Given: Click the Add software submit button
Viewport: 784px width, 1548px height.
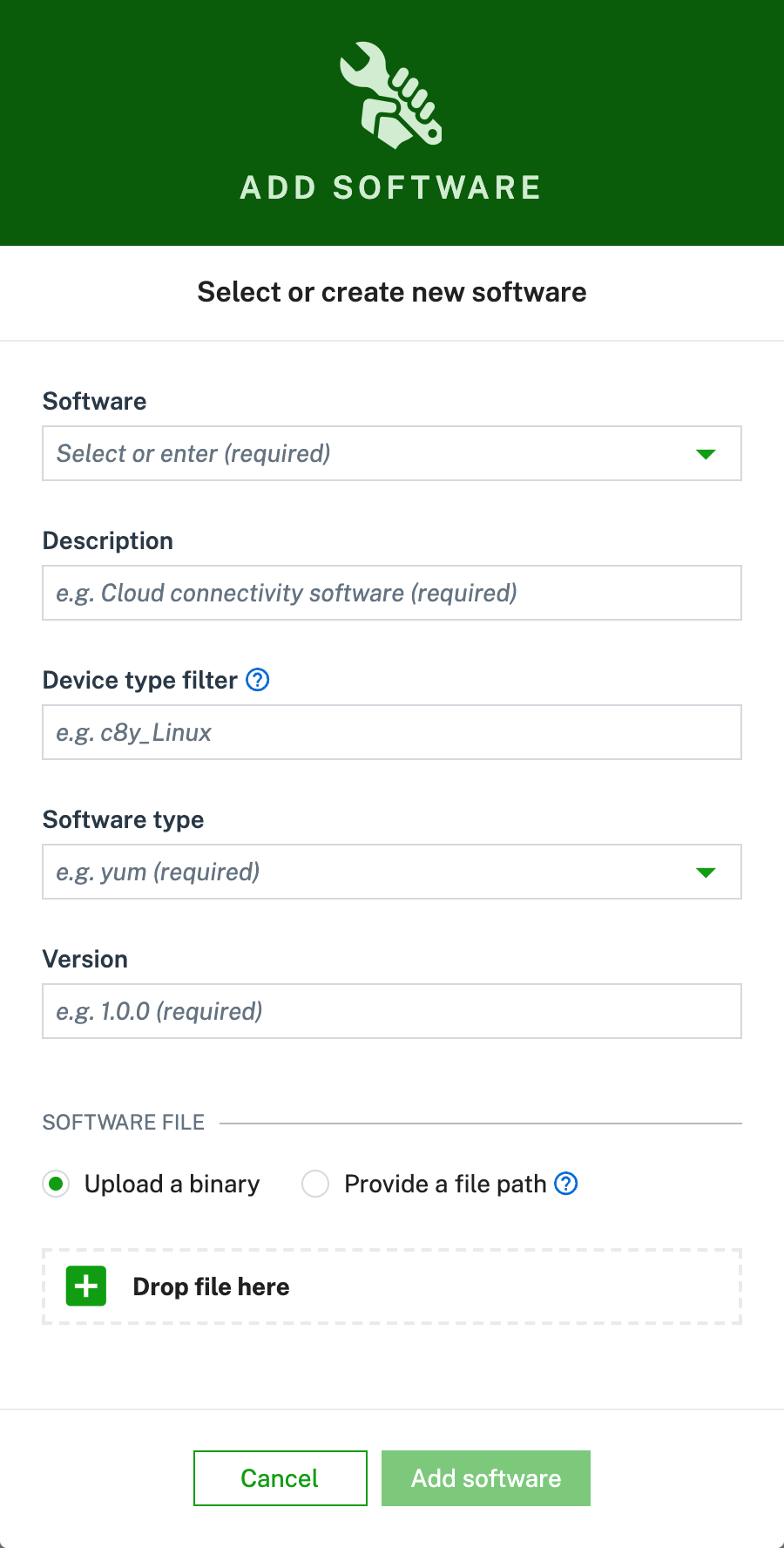Looking at the screenshot, I should [x=486, y=1478].
